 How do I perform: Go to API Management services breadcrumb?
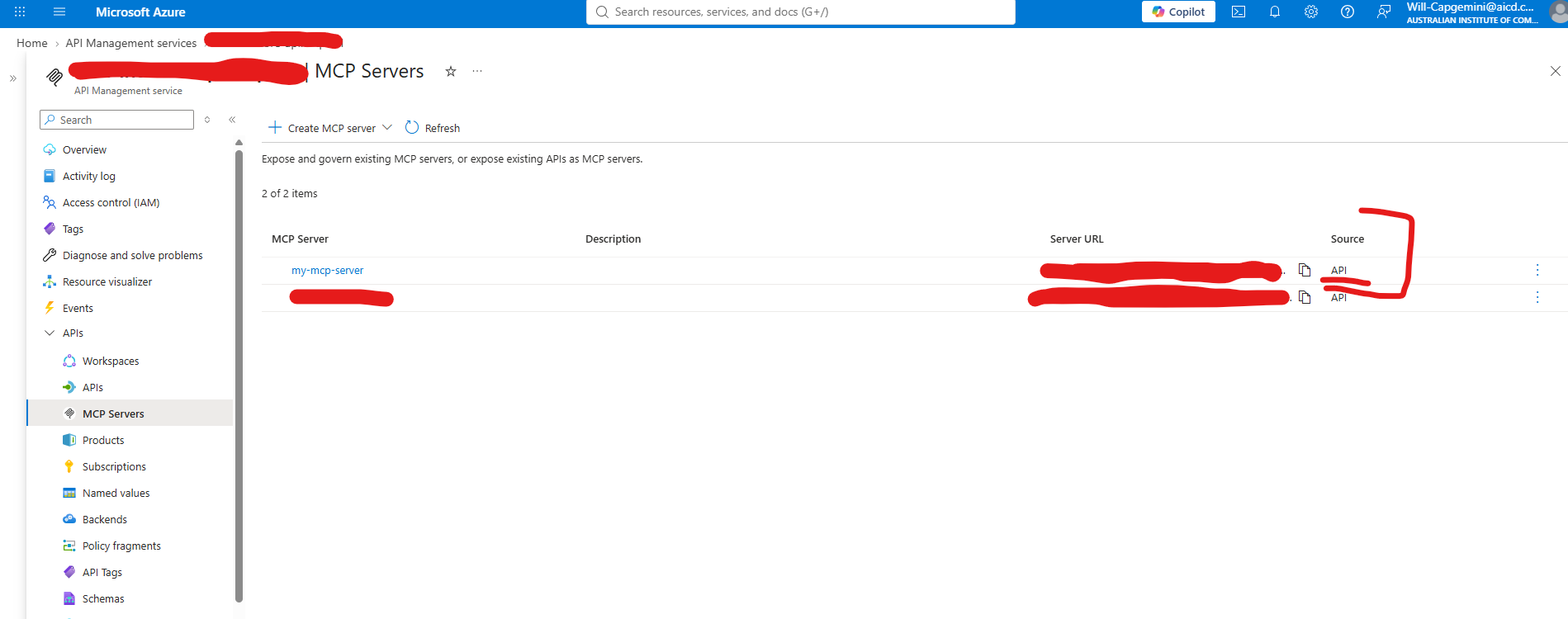click(131, 43)
